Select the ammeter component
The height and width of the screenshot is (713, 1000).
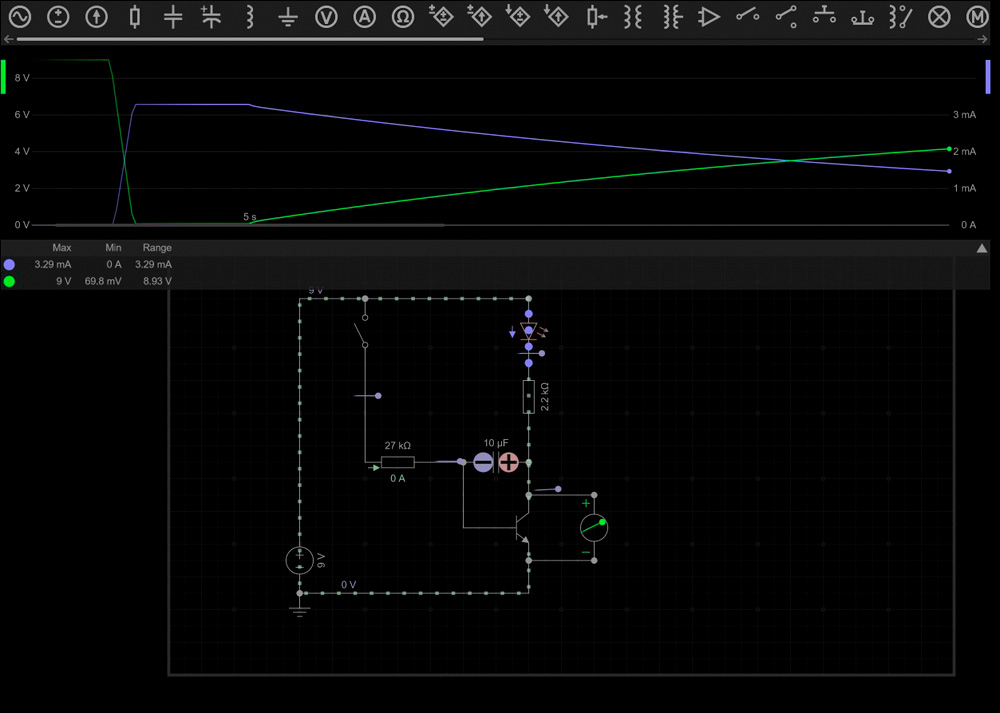[x=365, y=17]
